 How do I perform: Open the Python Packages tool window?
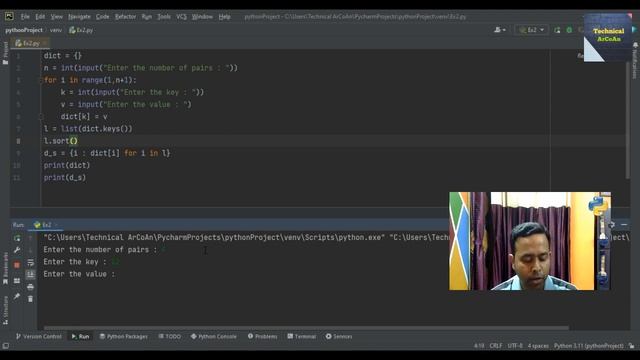[123, 336]
